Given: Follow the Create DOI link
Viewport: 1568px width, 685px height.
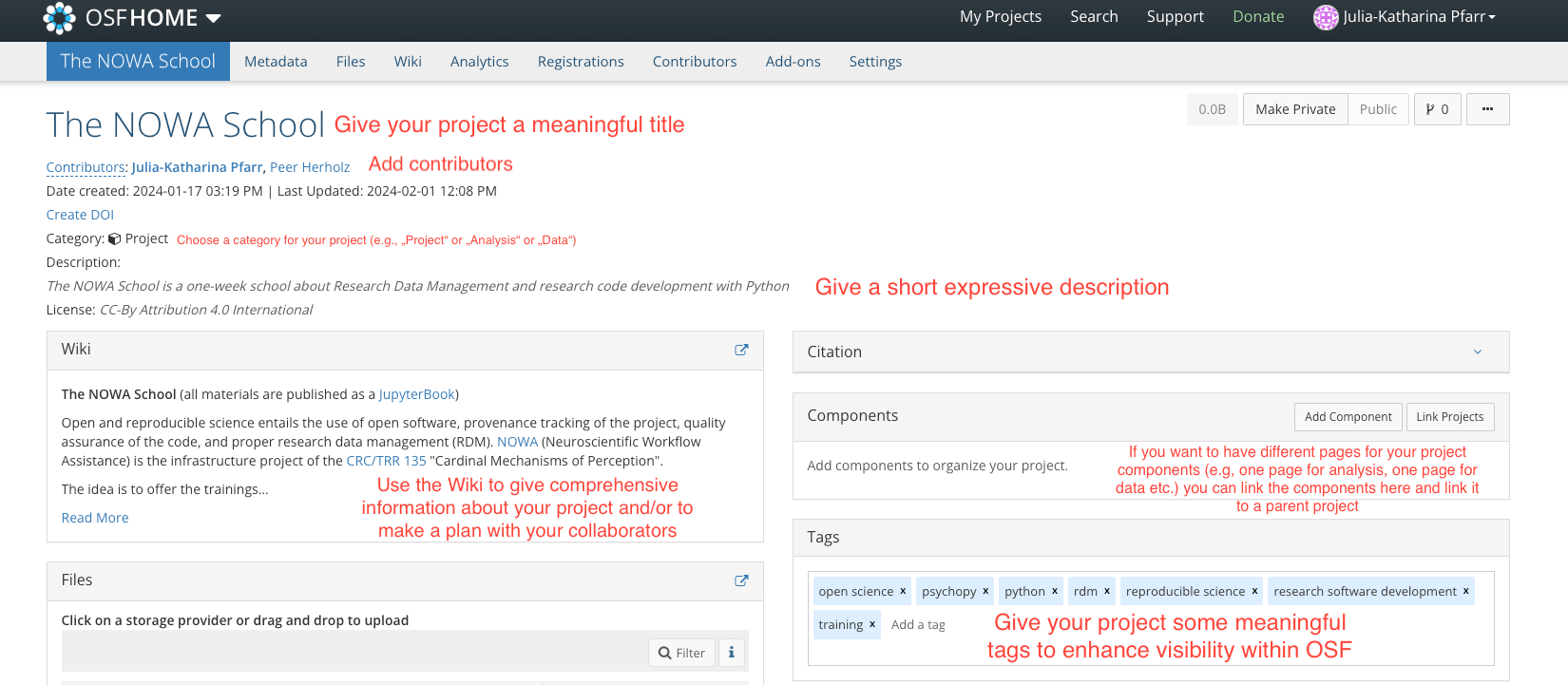Looking at the screenshot, I should (80, 215).
